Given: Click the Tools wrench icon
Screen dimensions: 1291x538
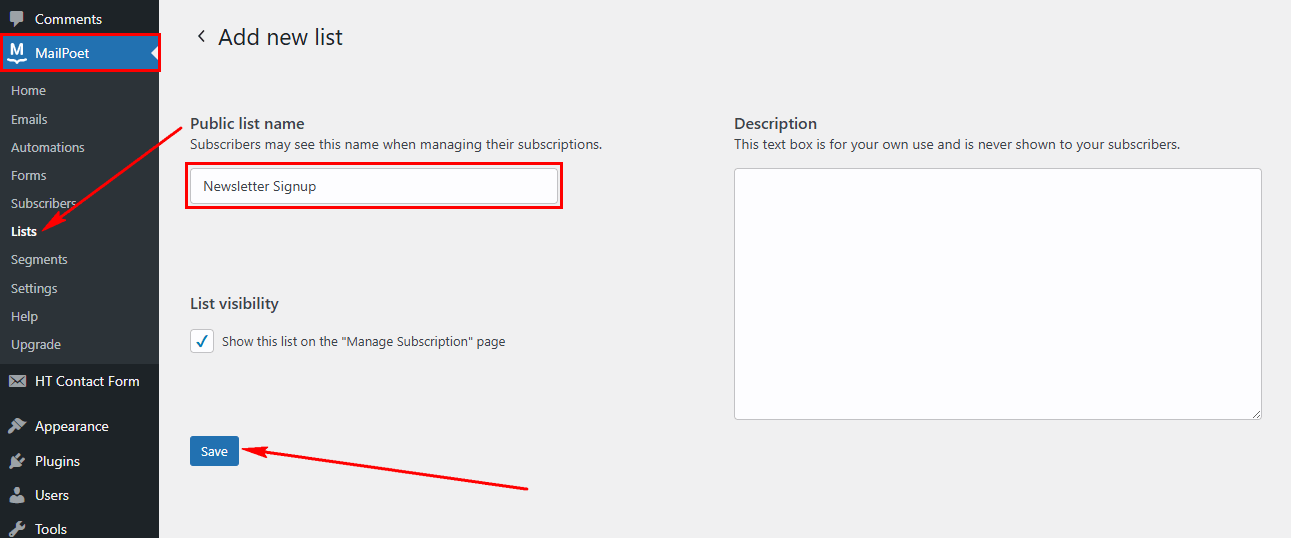Looking at the screenshot, I should (x=17, y=528).
